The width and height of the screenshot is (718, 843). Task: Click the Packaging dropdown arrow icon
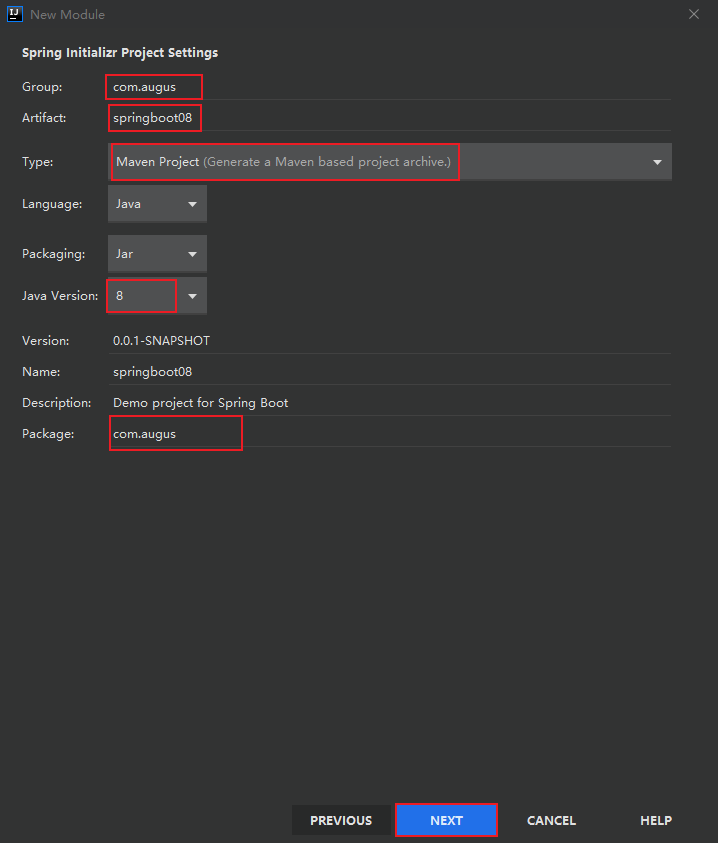[192, 254]
